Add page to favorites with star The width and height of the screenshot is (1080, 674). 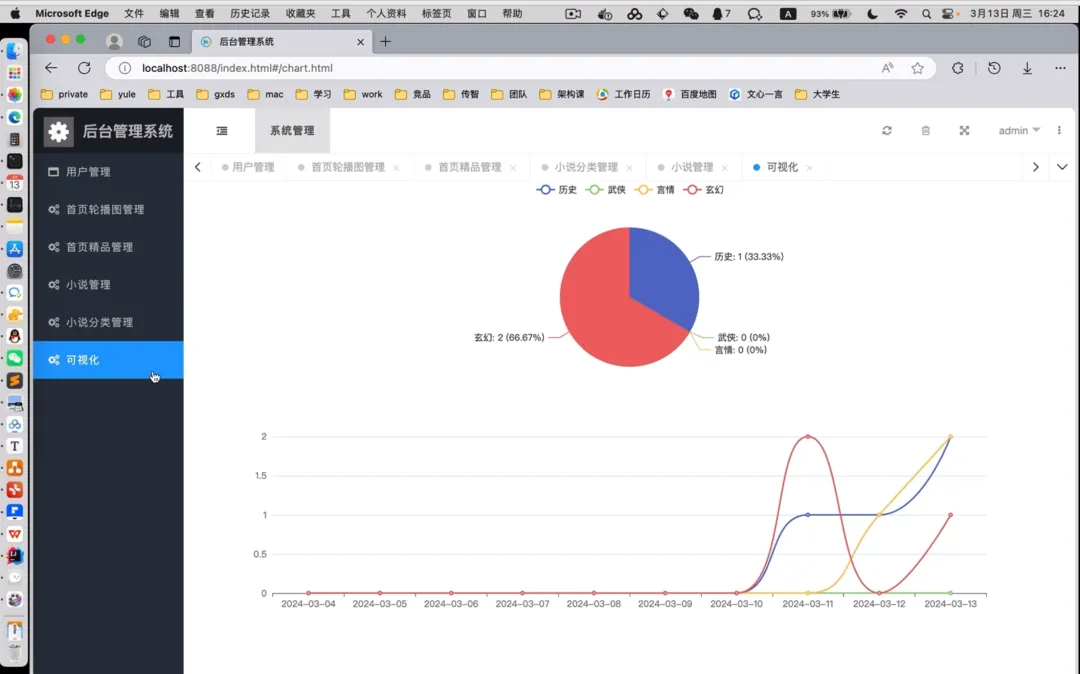click(917, 67)
